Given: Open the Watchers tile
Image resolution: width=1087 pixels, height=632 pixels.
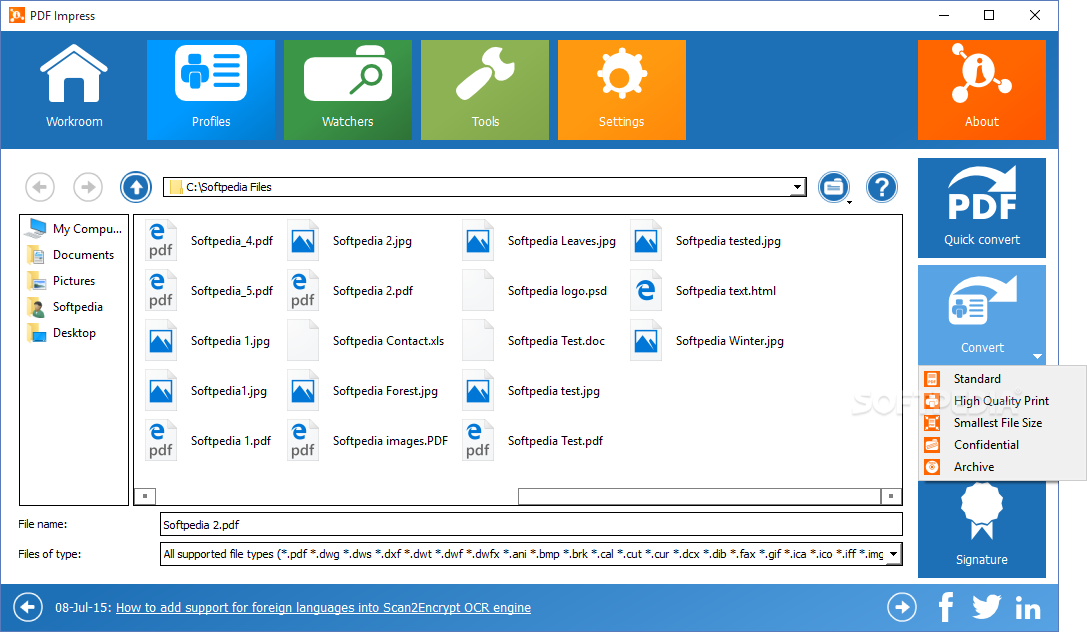Looking at the screenshot, I should [347, 89].
